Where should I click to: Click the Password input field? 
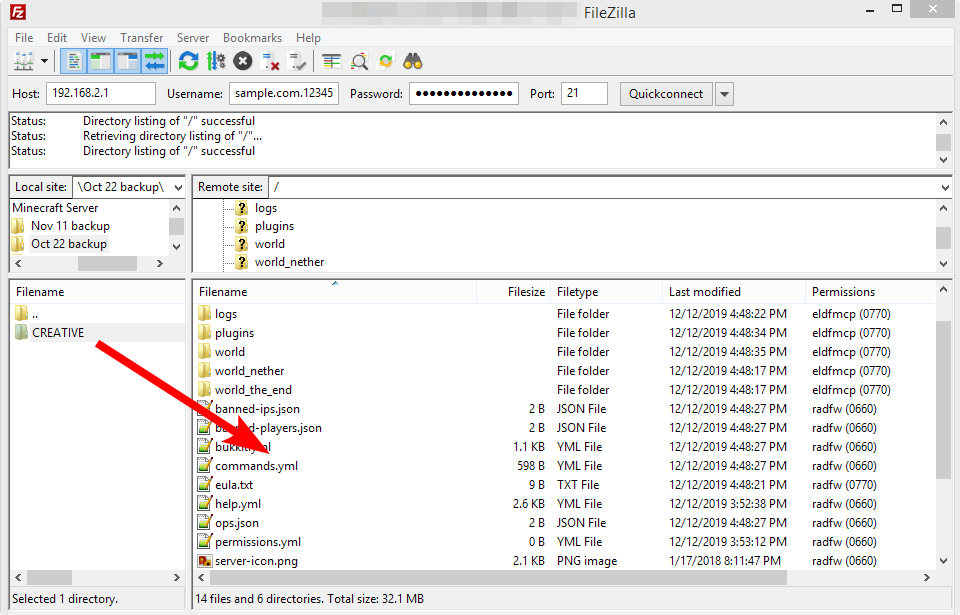coord(463,94)
